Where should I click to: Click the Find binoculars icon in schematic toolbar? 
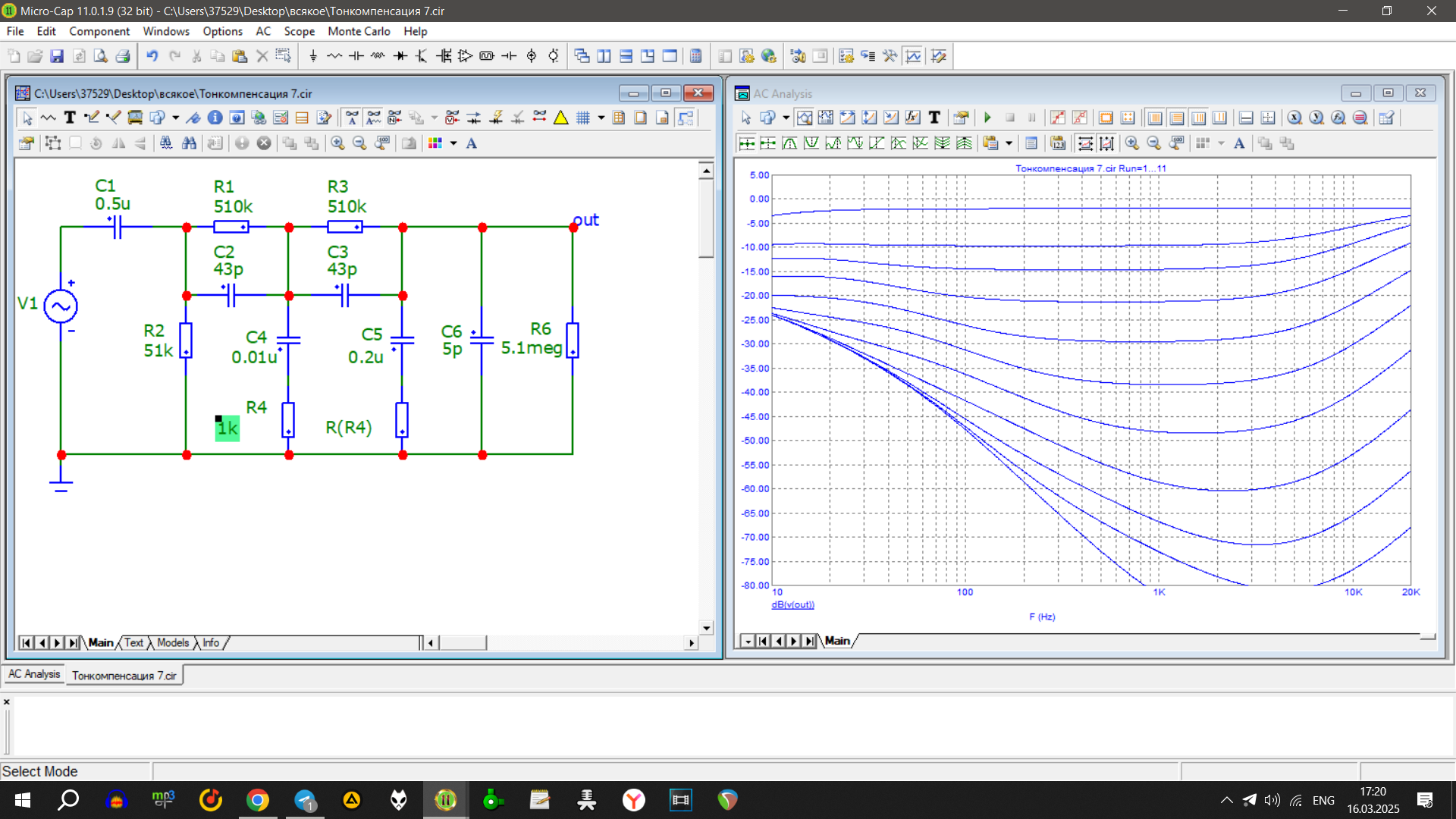189,143
